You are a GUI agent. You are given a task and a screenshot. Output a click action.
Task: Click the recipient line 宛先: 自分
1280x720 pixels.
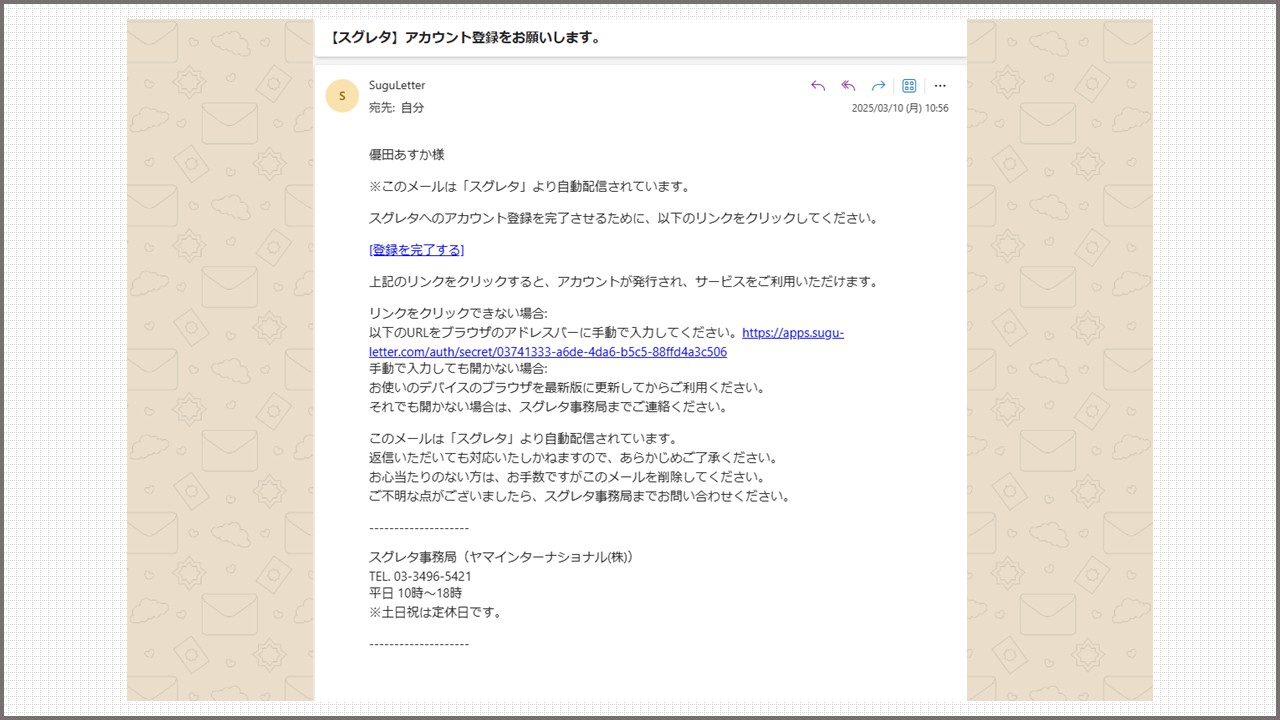click(396, 107)
